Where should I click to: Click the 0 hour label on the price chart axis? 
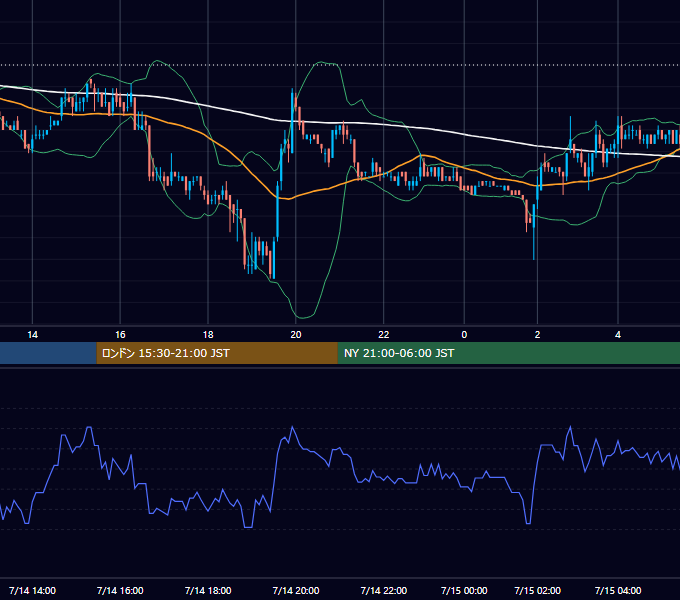[x=464, y=335]
